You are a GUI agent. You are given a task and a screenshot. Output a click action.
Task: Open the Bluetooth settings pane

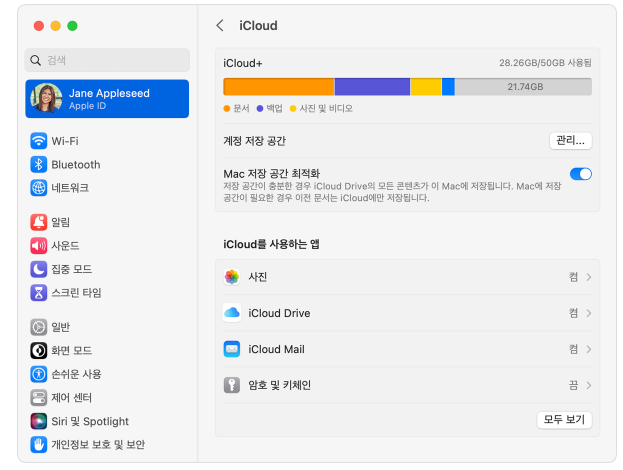[107, 164]
